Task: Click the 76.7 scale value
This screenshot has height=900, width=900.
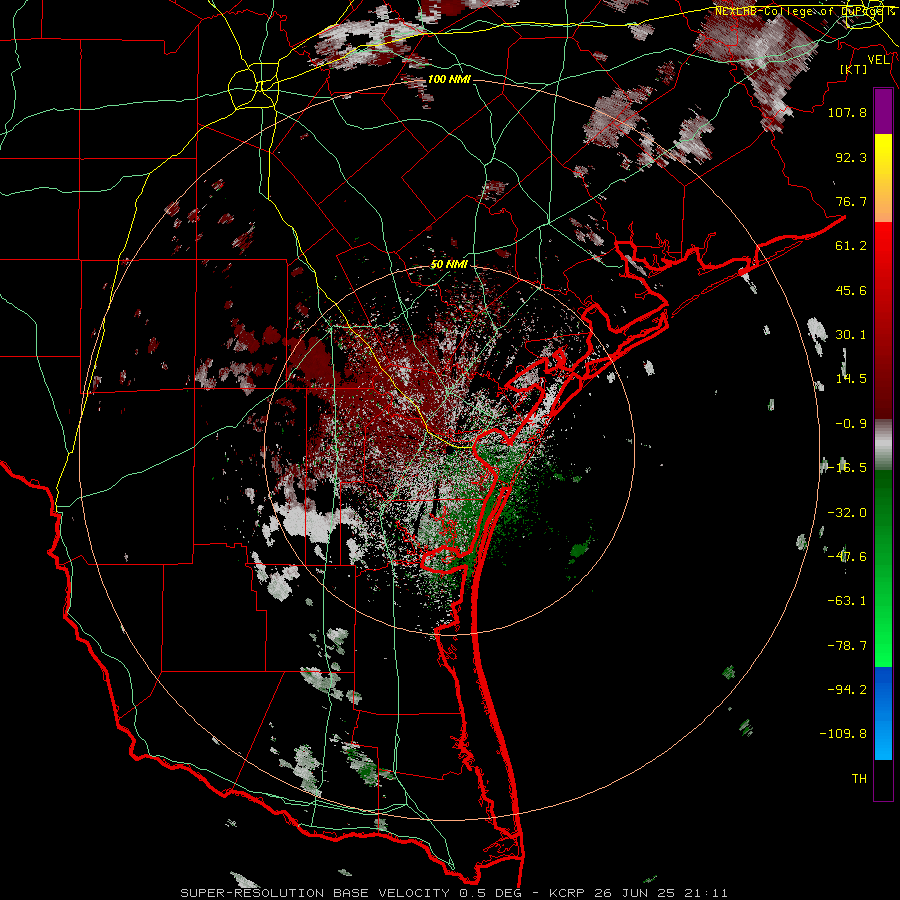Action: [851, 201]
